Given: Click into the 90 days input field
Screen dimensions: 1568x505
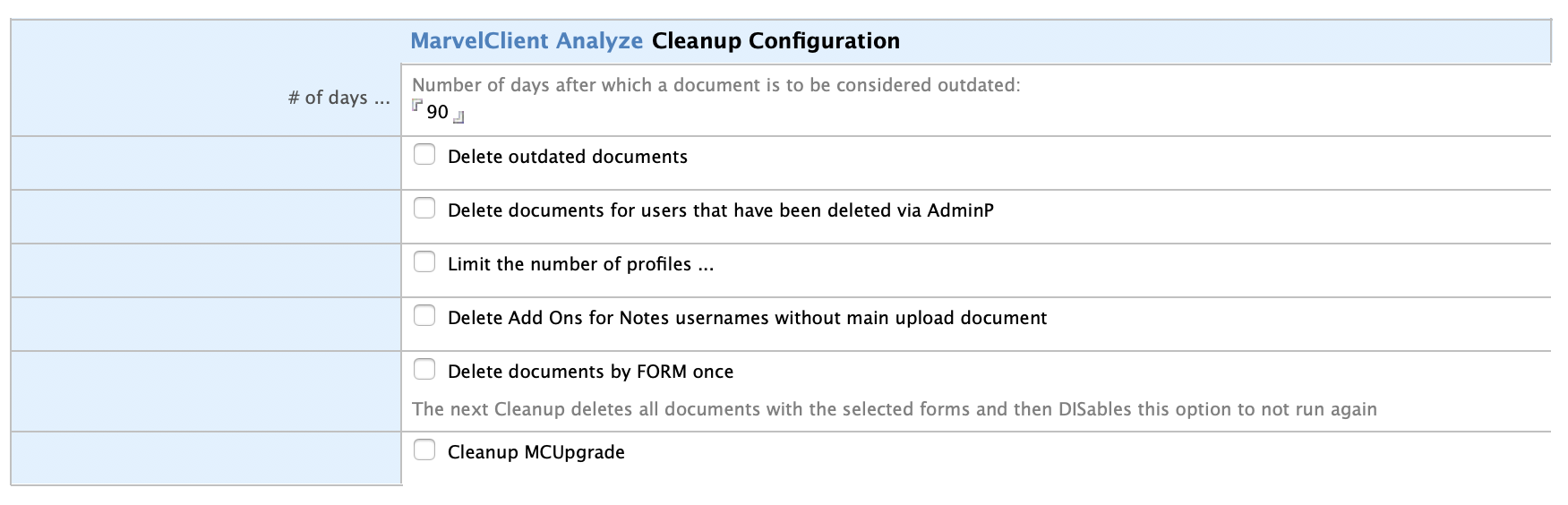Looking at the screenshot, I should (x=438, y=113).
